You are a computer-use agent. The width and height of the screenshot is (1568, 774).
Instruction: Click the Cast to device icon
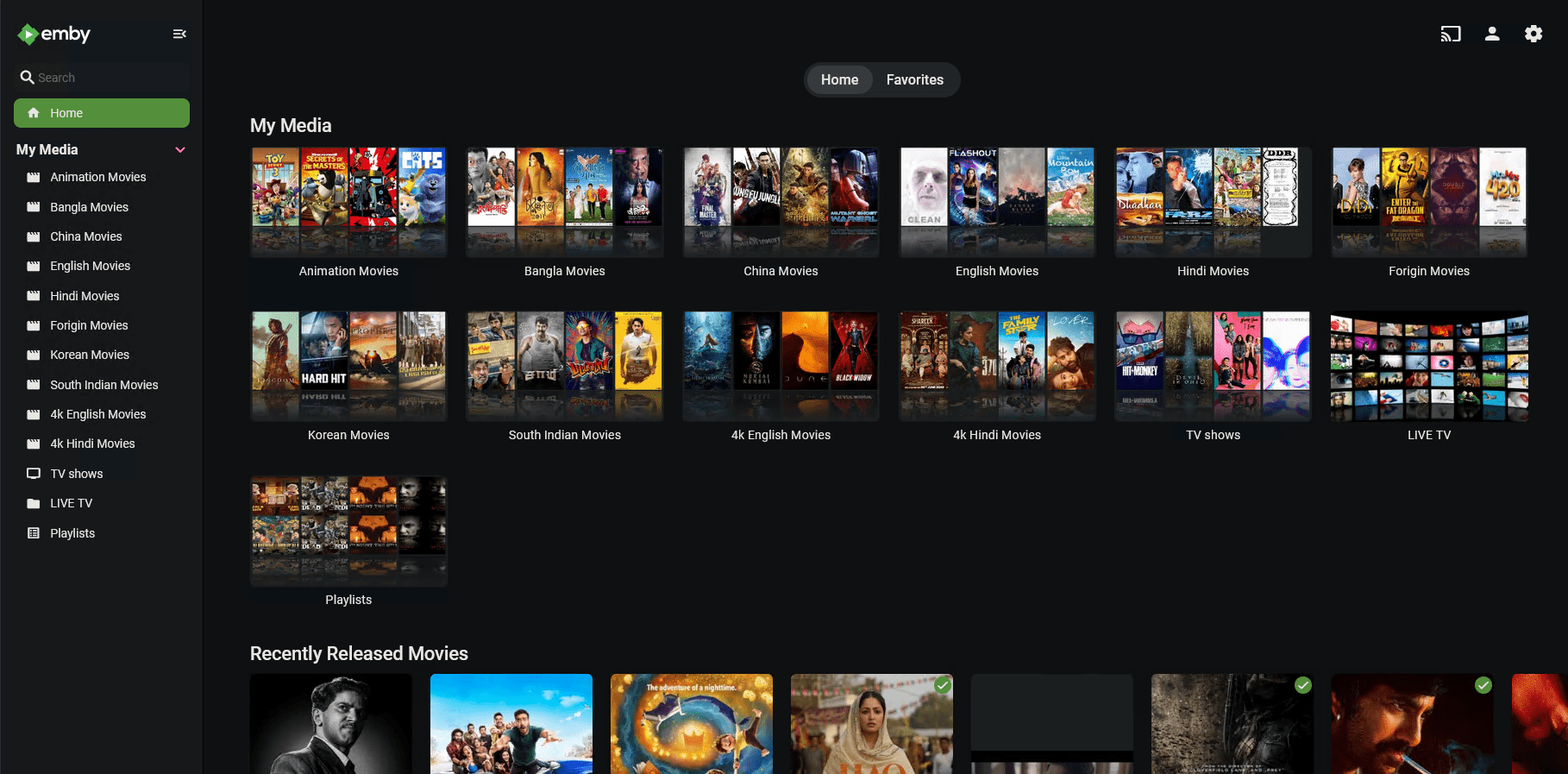tap(1450, 34)
